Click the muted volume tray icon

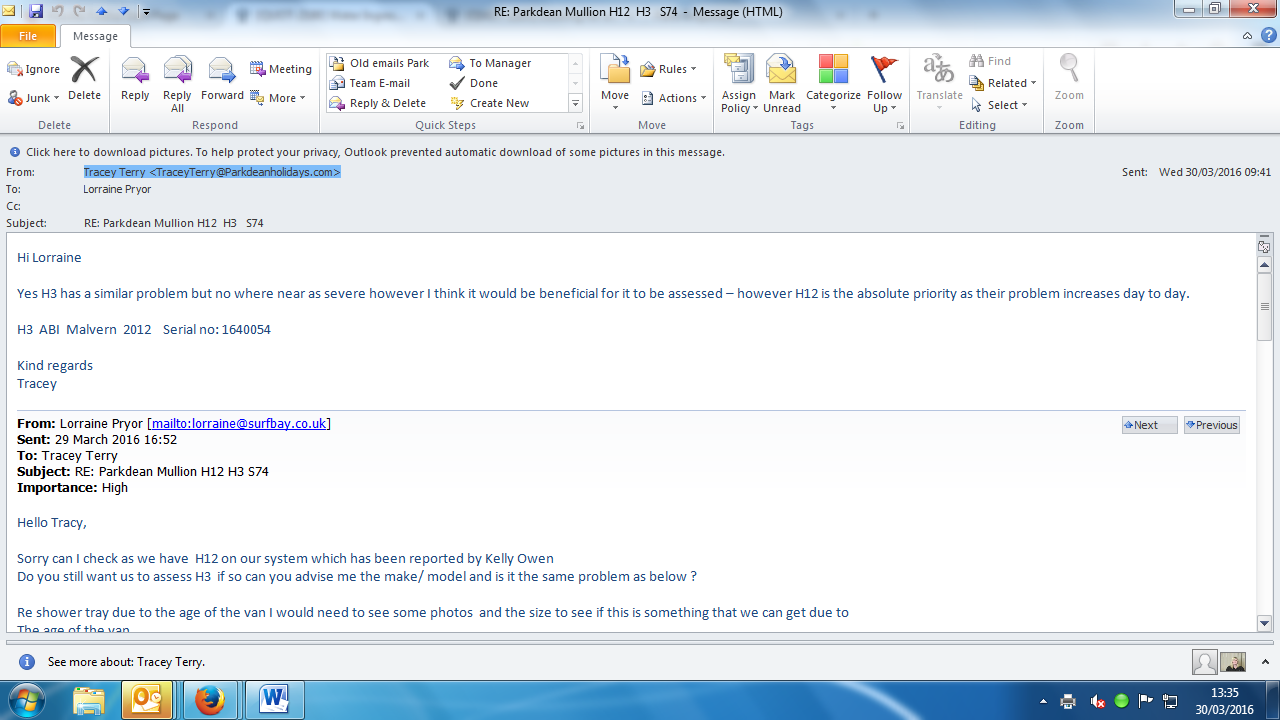1097,701
